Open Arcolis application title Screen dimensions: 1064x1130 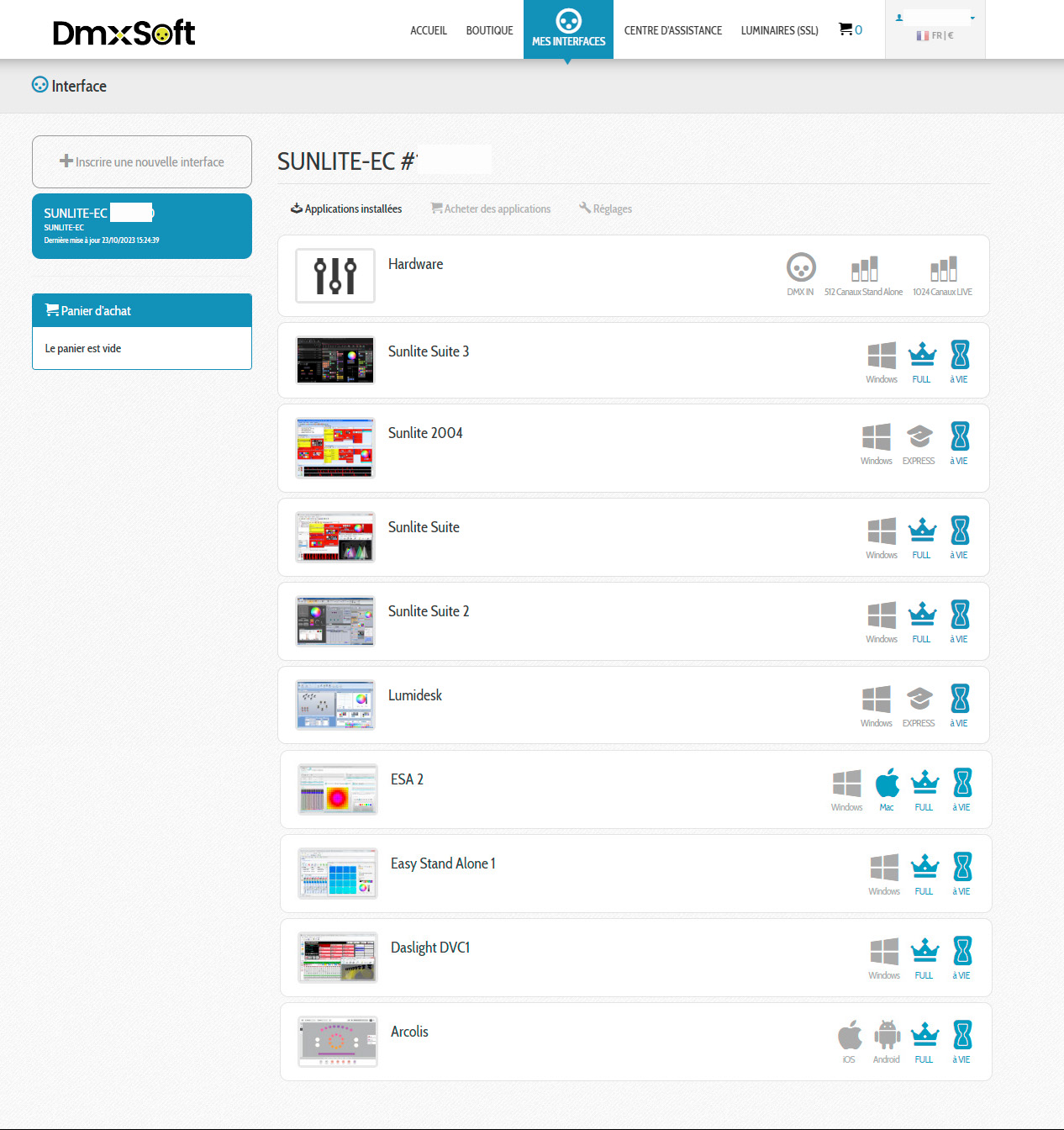[x=409, y=1032]
